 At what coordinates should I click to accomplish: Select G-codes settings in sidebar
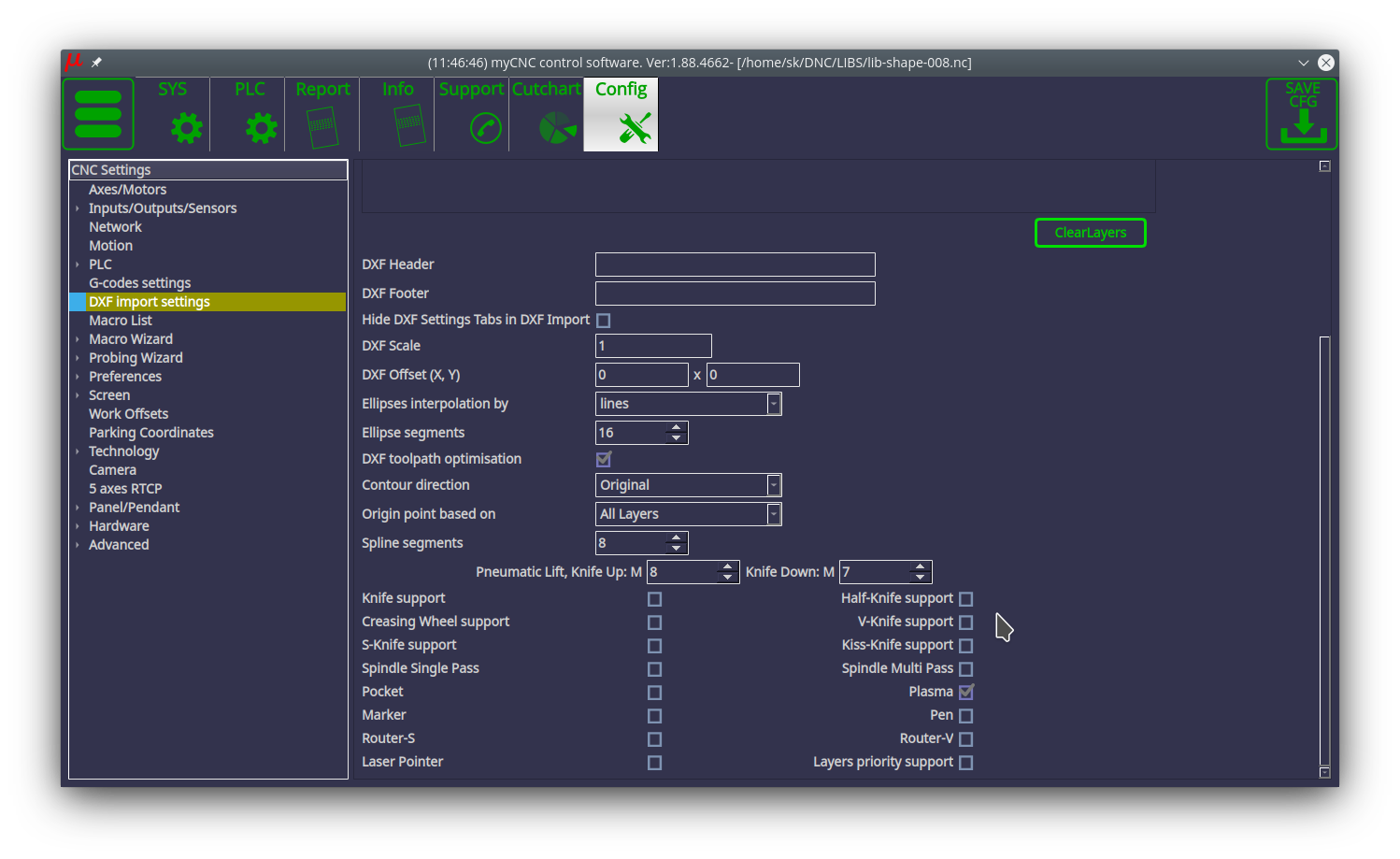click(139, 283)
